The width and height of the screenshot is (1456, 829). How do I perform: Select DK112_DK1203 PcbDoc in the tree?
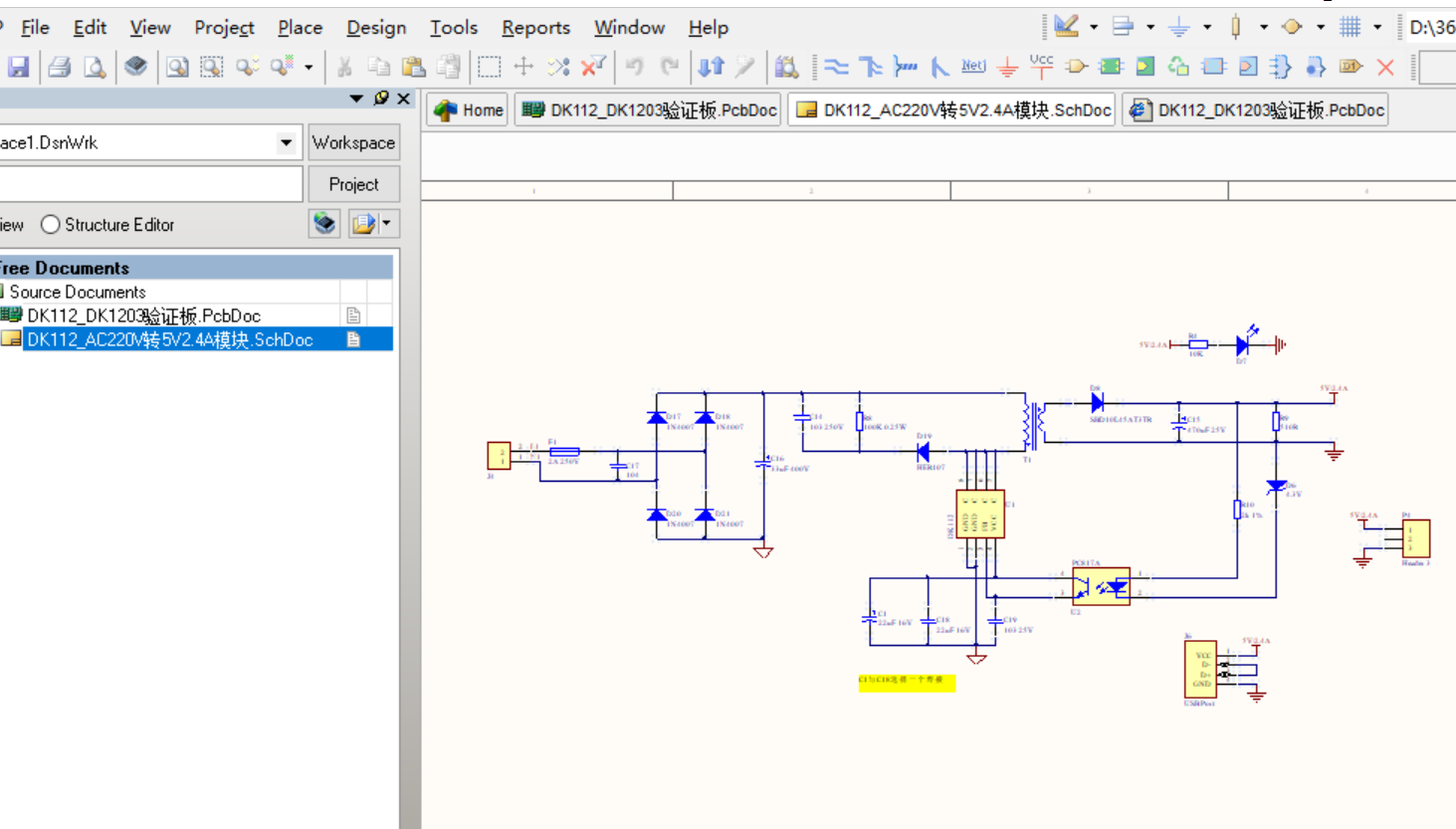tap(143, 315)
